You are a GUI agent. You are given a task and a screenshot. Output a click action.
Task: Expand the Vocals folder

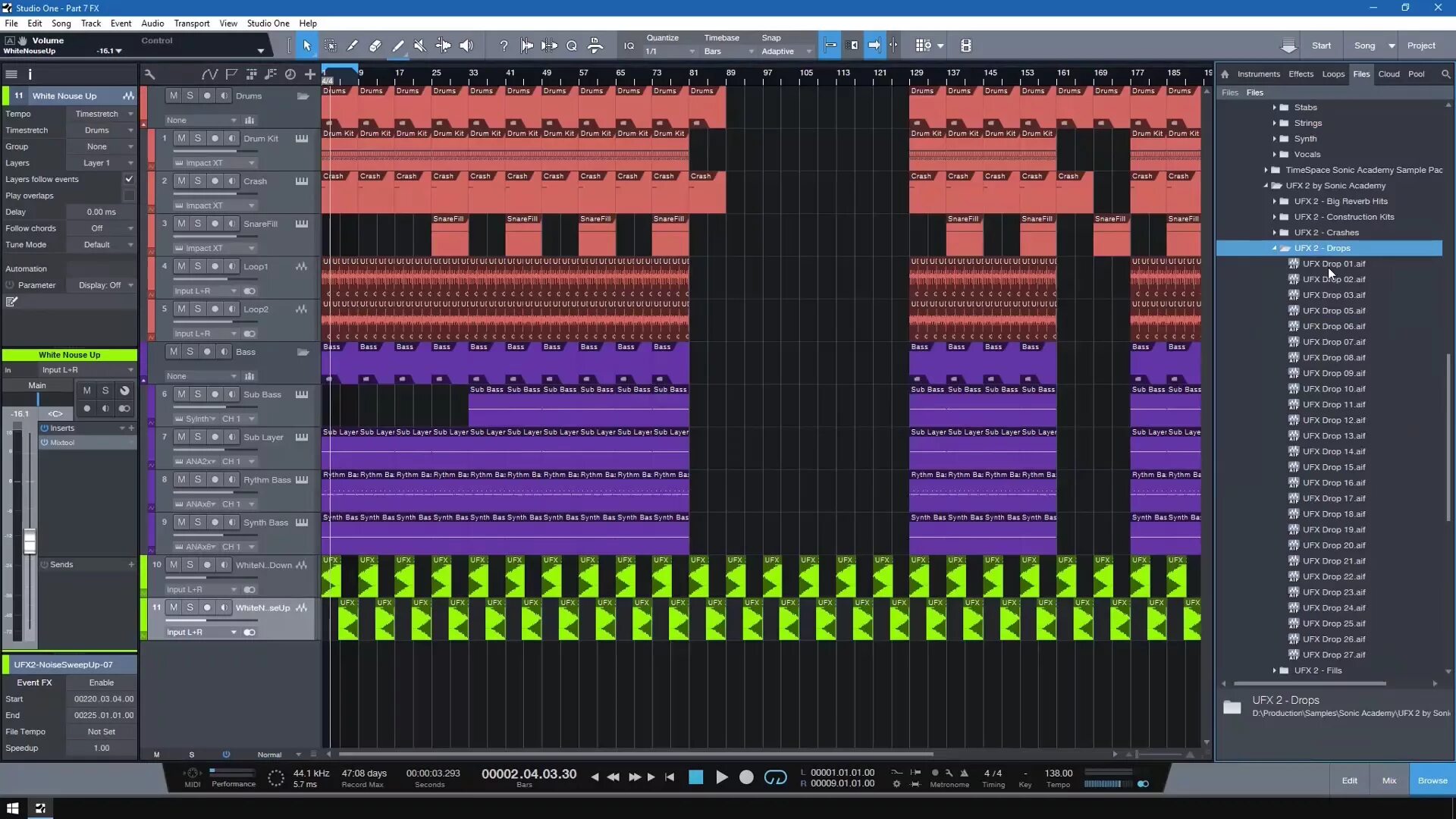click(x=1274, y=155)
